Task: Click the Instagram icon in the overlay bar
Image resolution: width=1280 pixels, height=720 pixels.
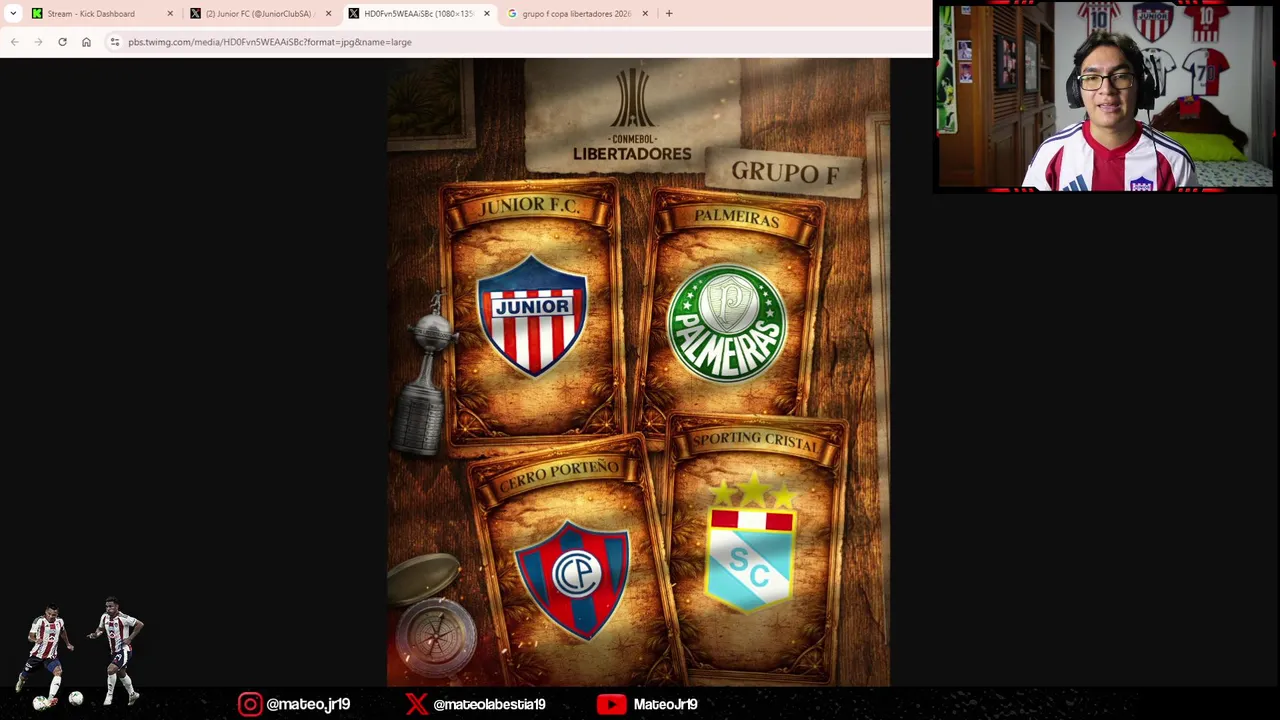Action: 250,704
